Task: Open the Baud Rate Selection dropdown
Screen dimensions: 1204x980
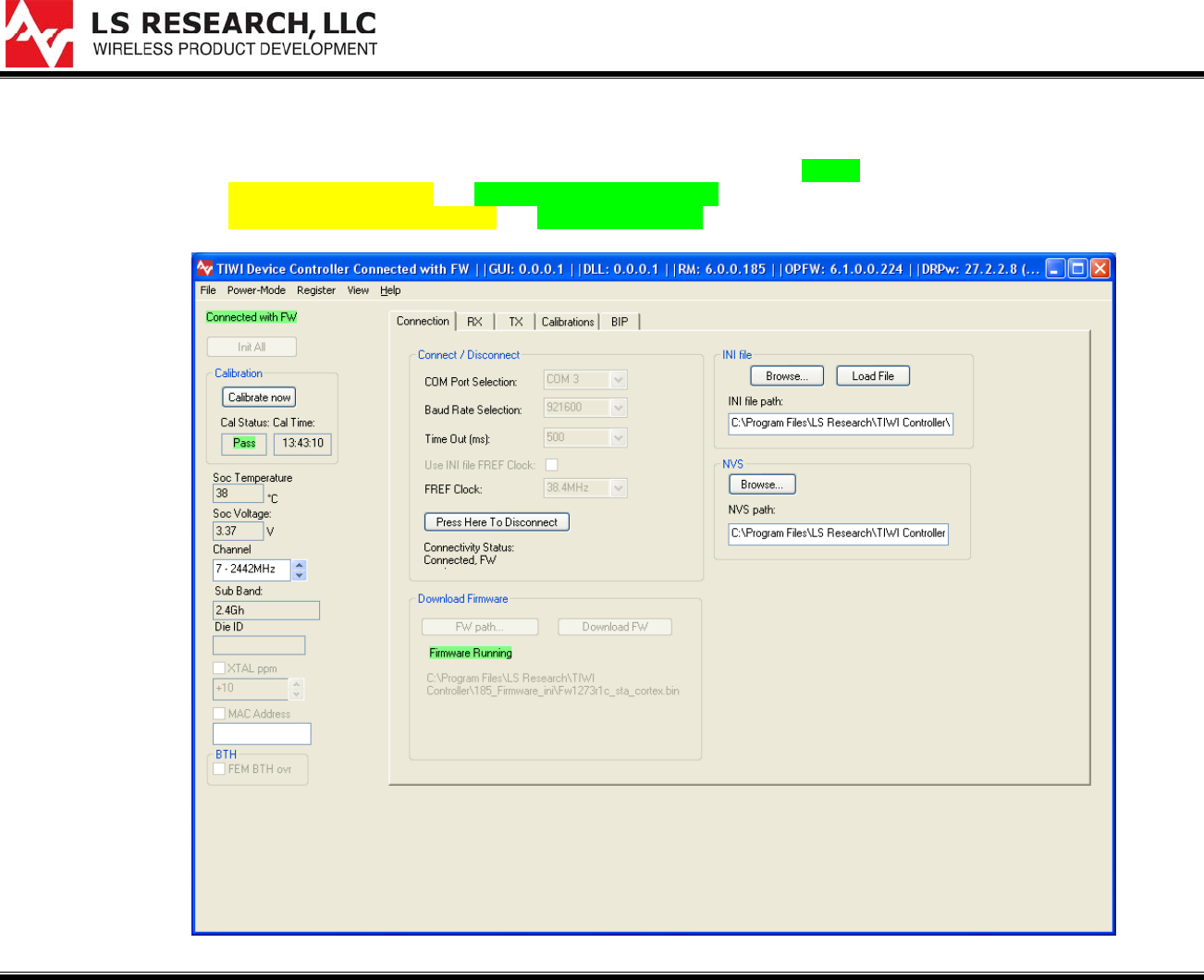Action: tap(585, 408)
